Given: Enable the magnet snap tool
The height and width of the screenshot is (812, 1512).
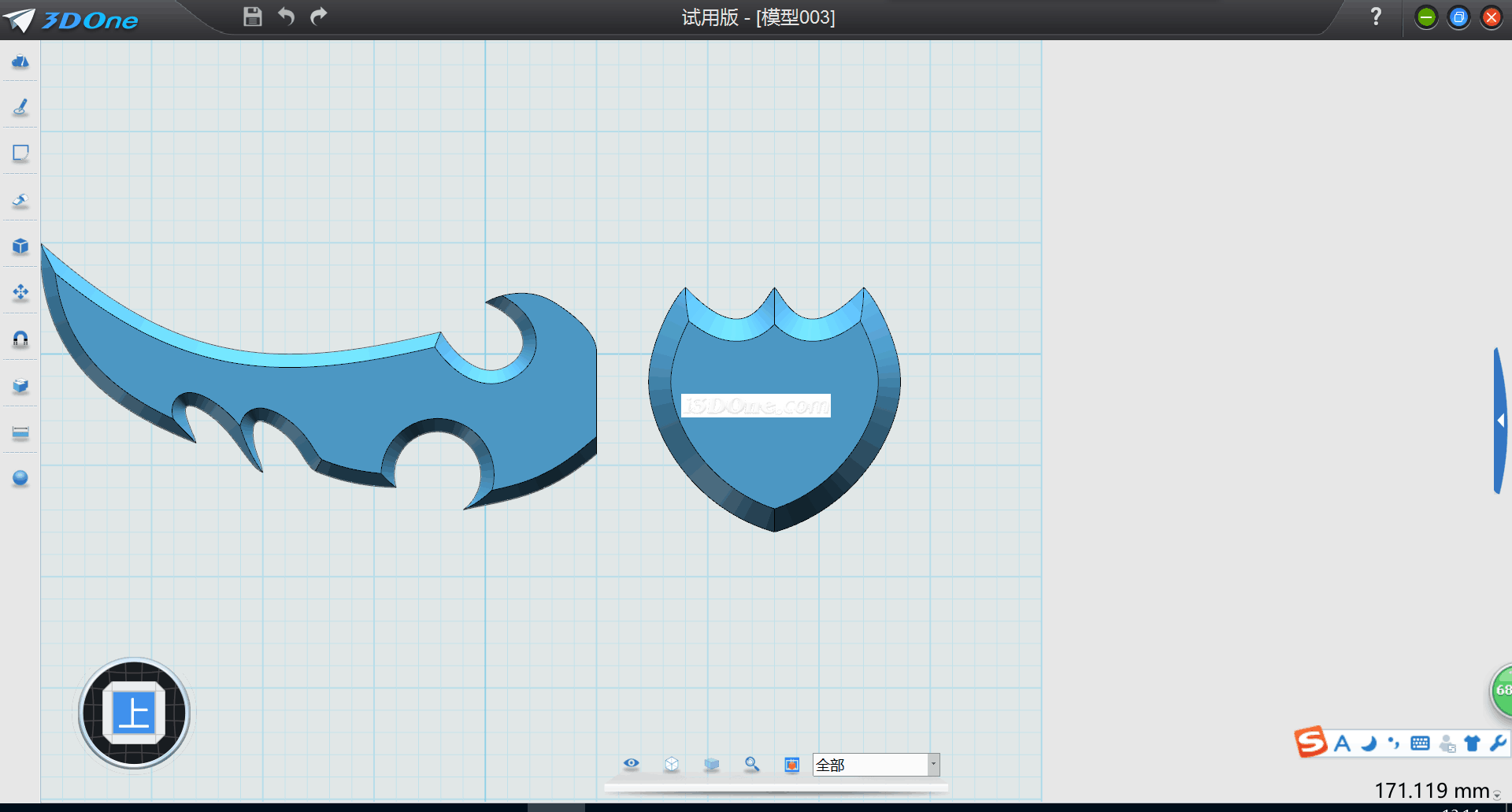Looking at the screenshot, I should click(x=20, y=339).
